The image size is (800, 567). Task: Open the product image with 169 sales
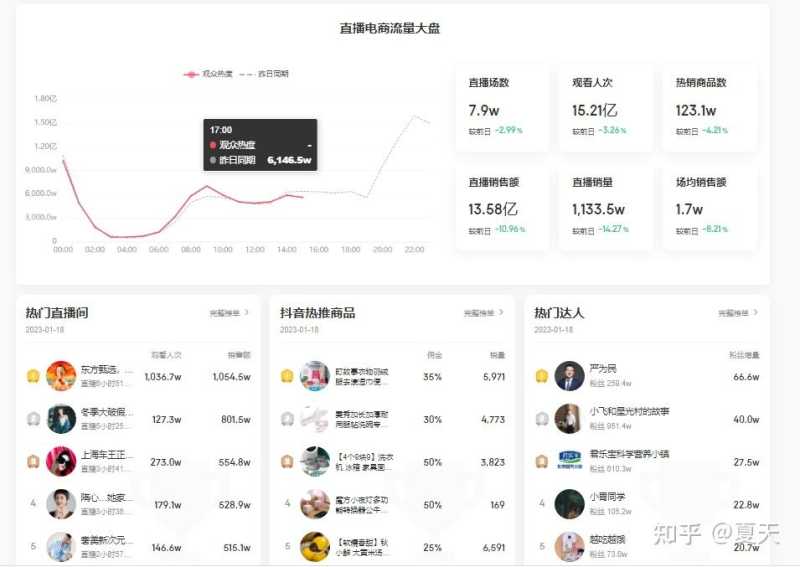(x=315, y=504)
